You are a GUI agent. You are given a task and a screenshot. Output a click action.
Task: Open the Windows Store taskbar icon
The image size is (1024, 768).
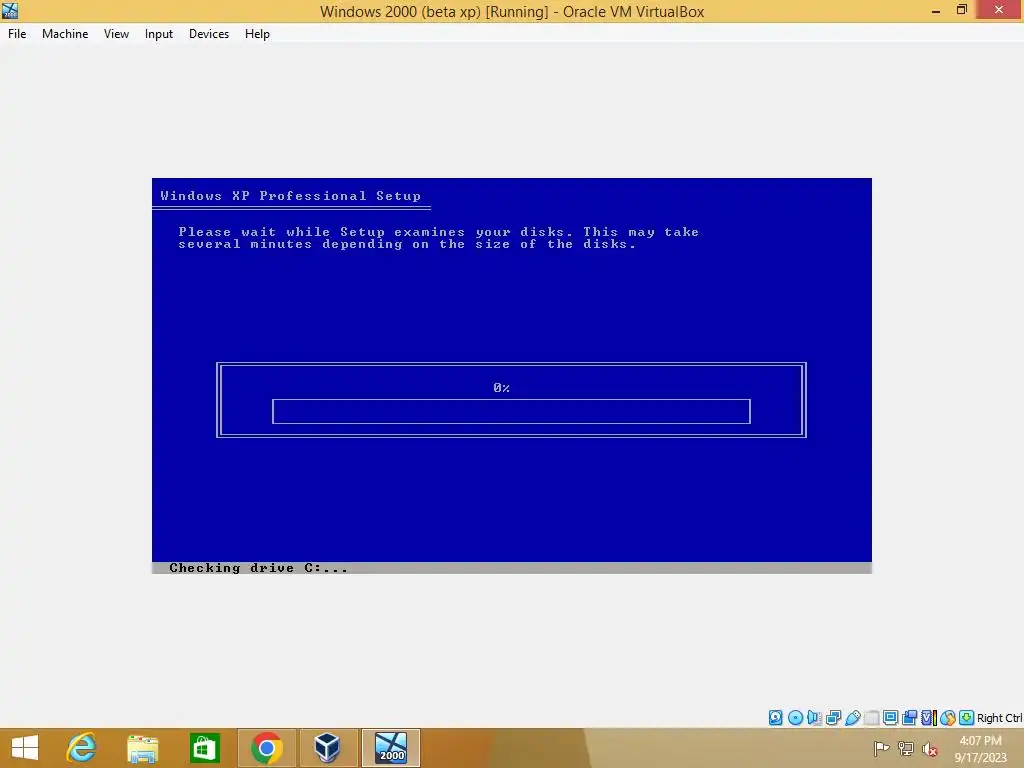(204, 748)
